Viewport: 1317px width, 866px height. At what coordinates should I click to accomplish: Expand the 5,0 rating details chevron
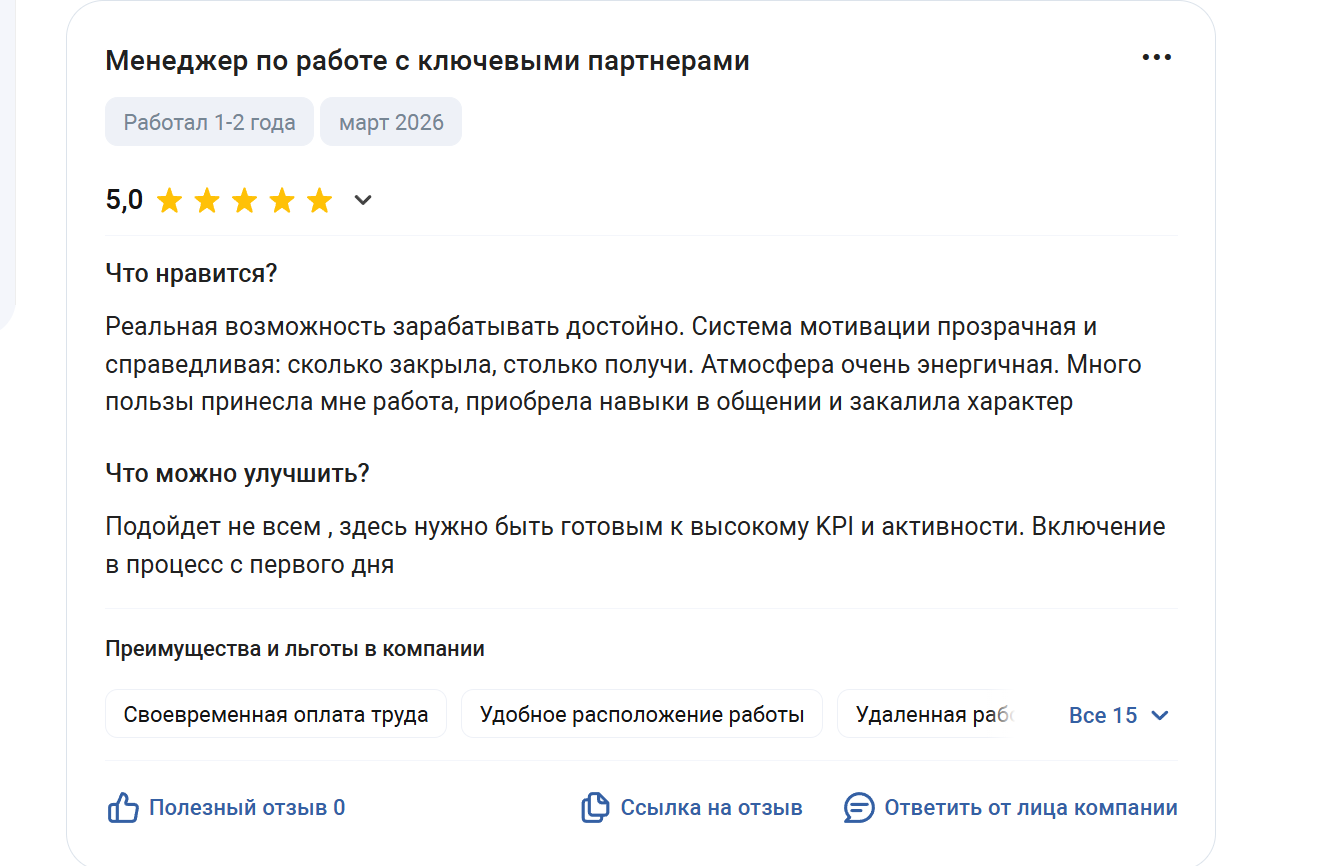[363, 201]
